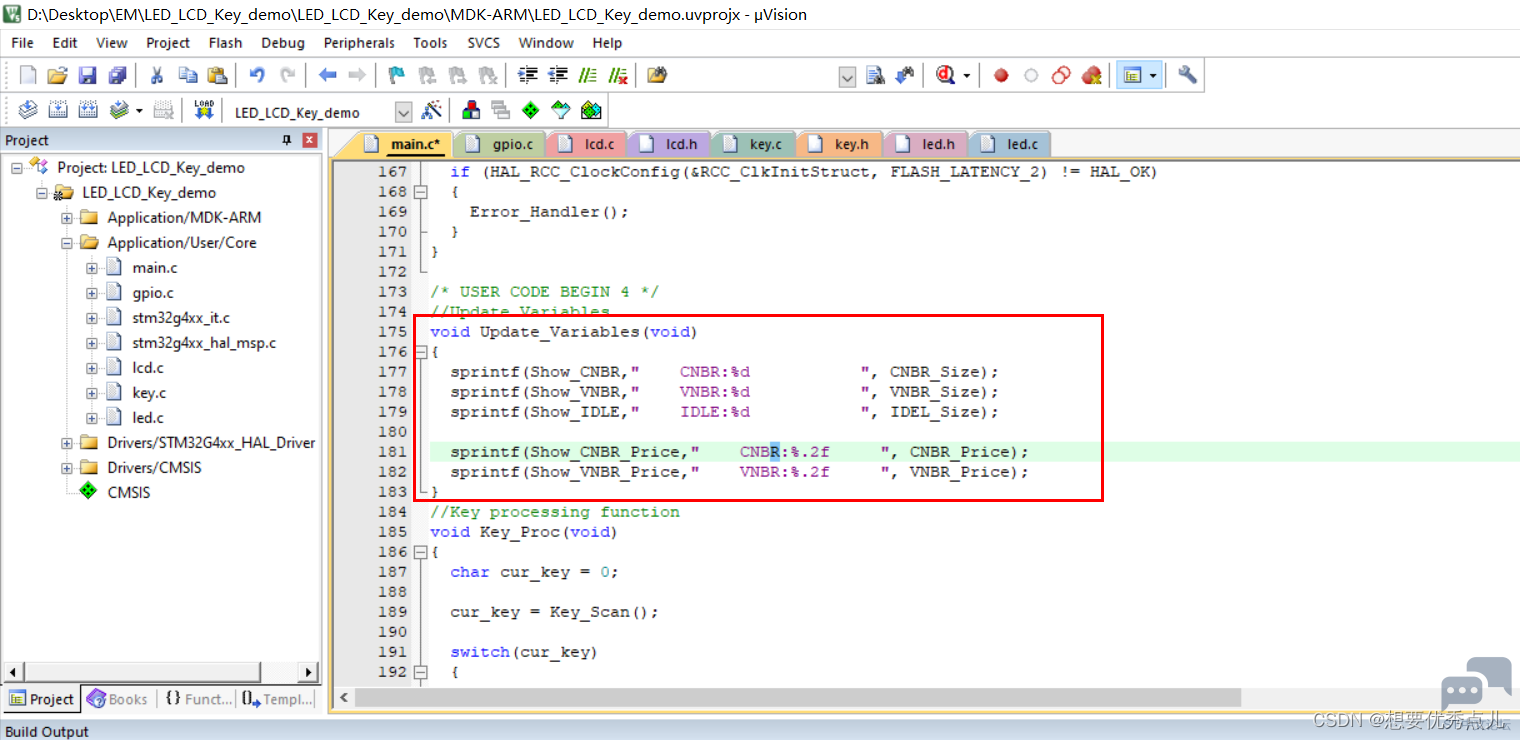Click the editor horizontal scrollbar
The width and height of the screenshot is (1520, 740).
pyautogui.click(x=798, y=697)
